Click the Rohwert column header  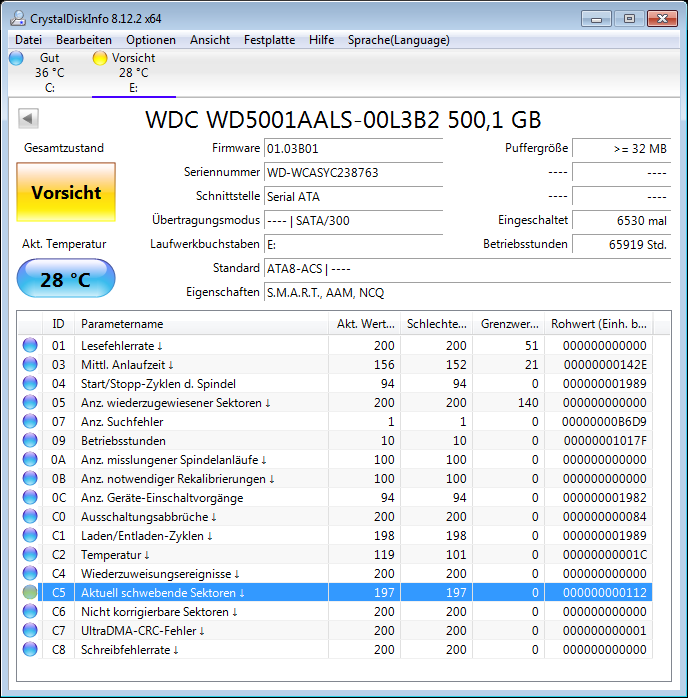(x=599, y=324)
